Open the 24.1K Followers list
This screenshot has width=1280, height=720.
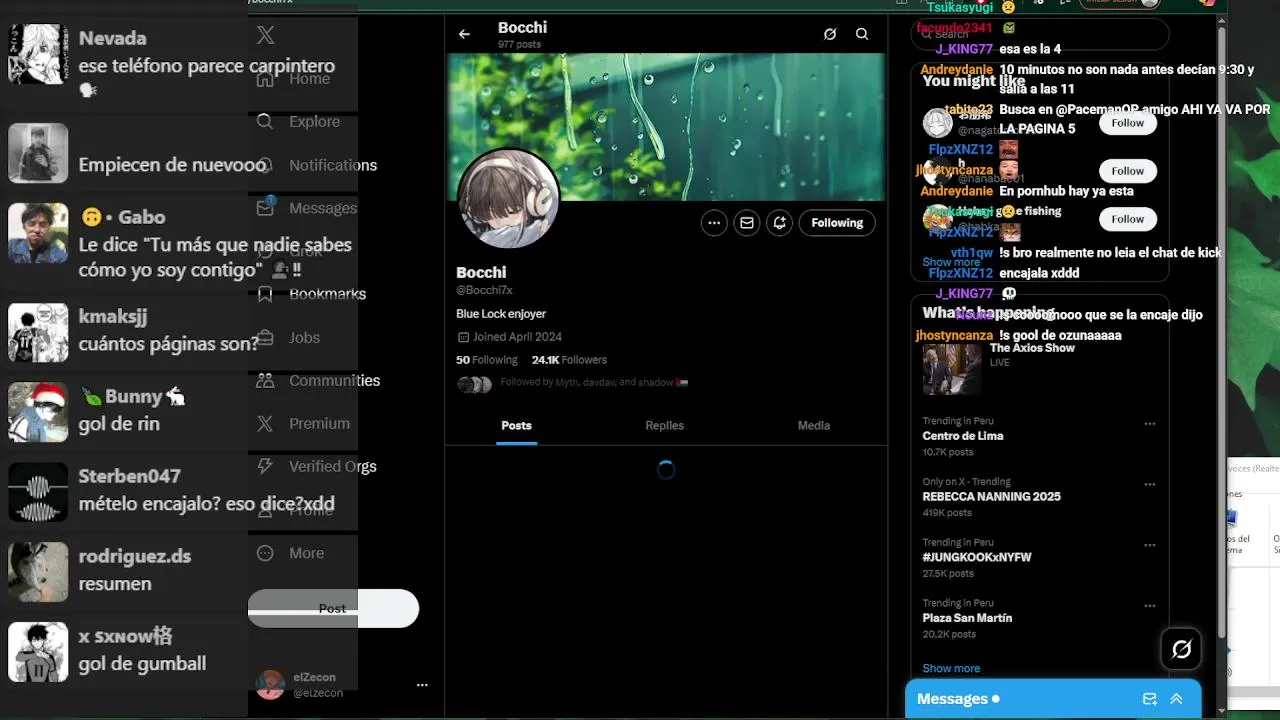[x=569, y=360]
